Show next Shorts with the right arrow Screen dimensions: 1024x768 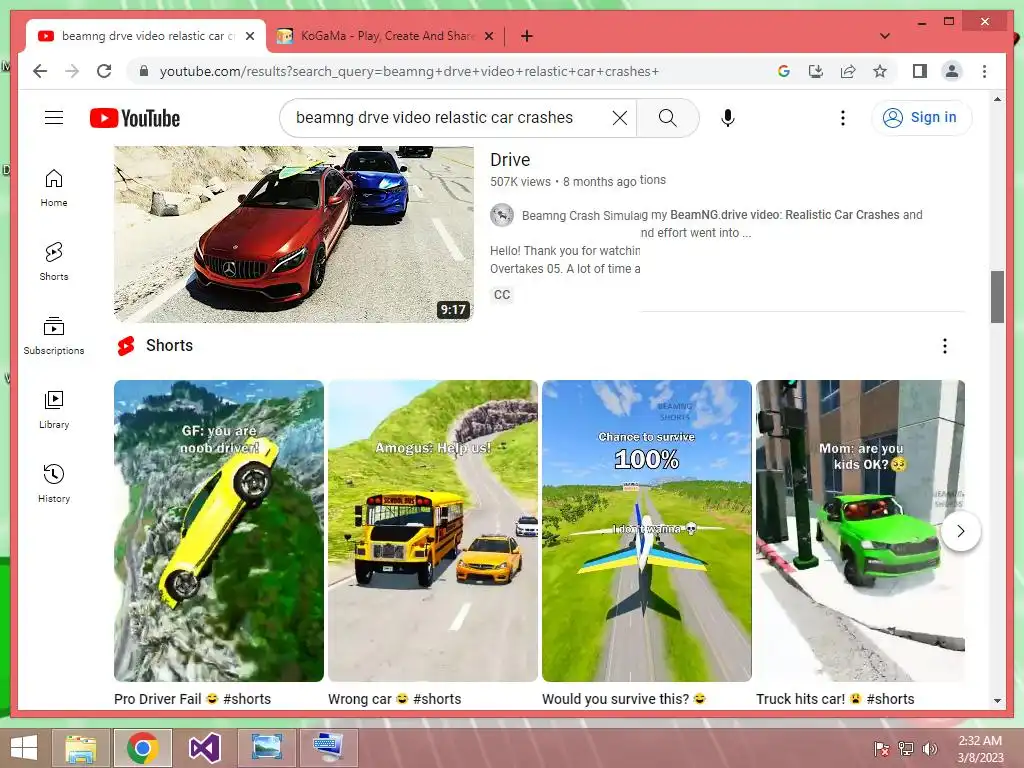(961, 531)
